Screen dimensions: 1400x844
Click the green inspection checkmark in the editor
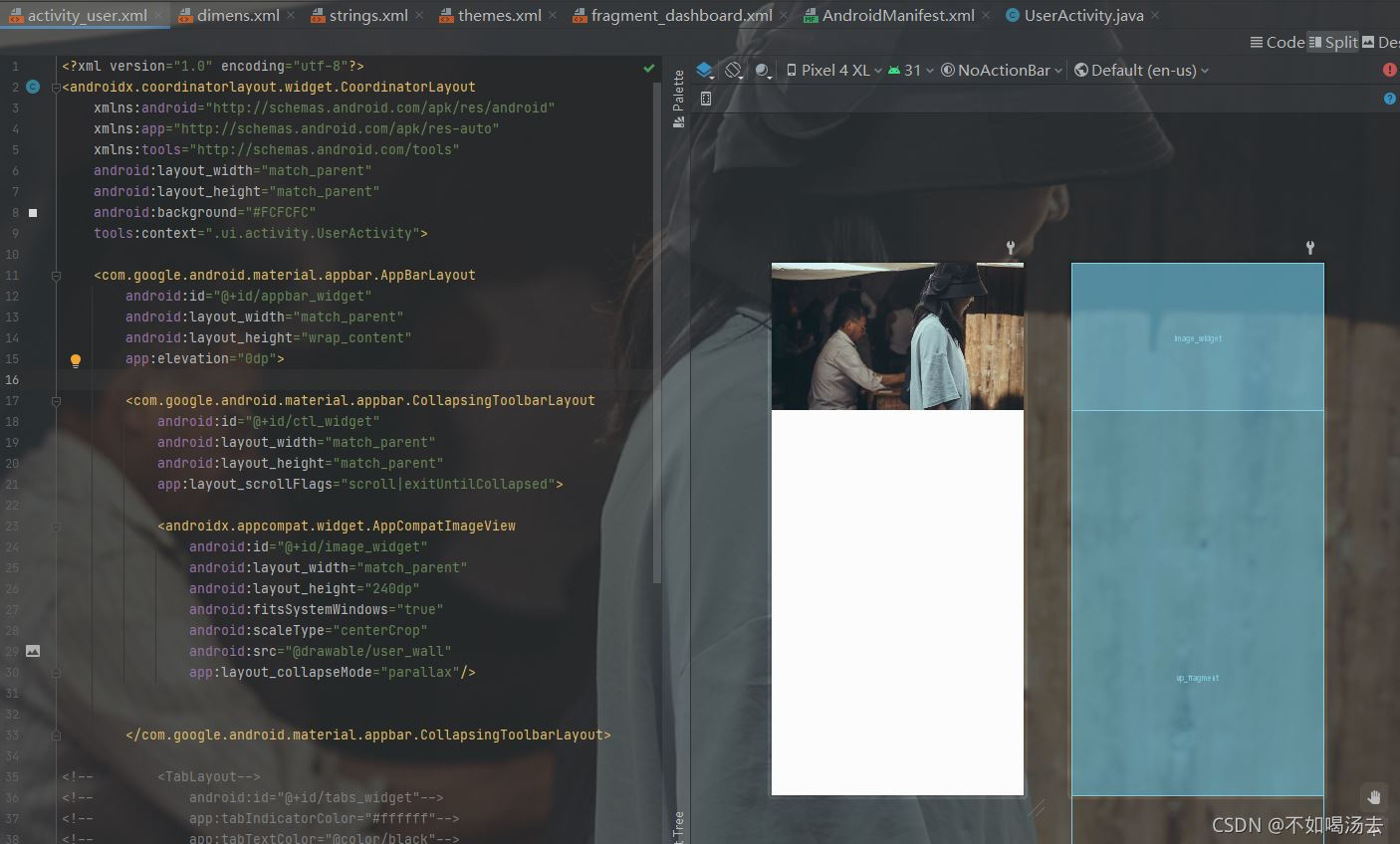pyautogui.click(x=649, y=68)
